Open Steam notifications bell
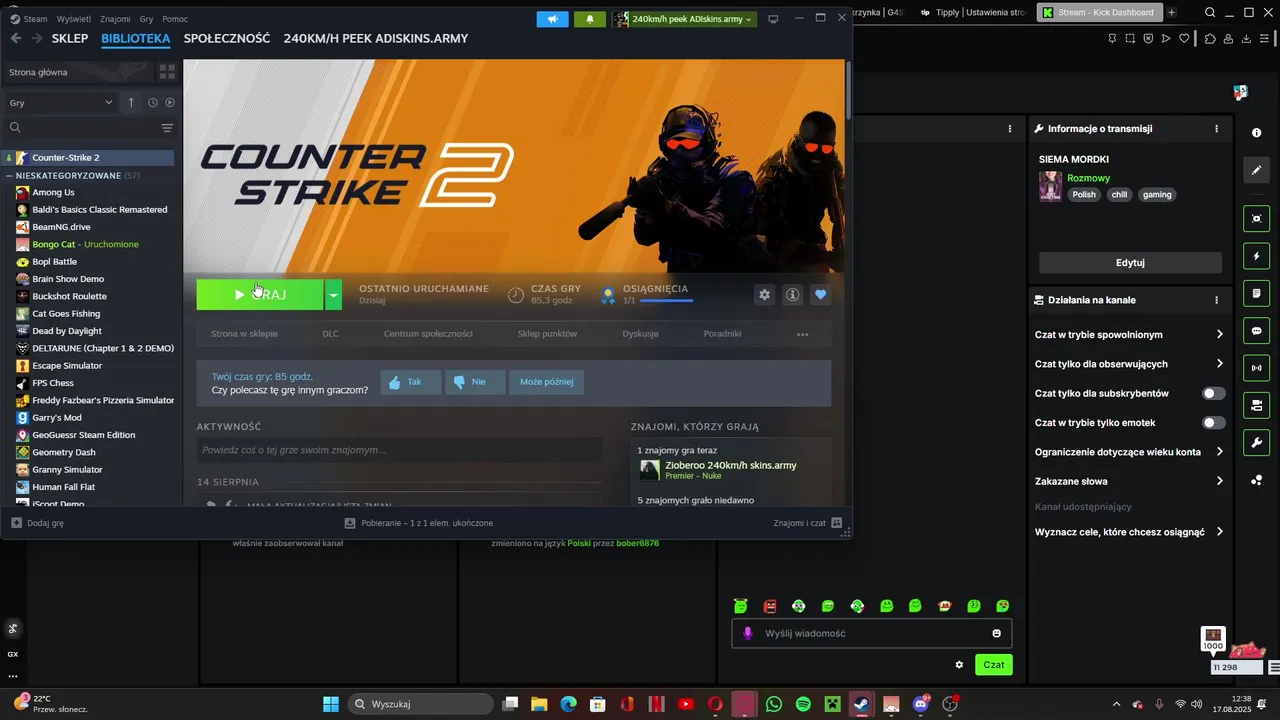The image size is (1280, 720). (590, 19)
